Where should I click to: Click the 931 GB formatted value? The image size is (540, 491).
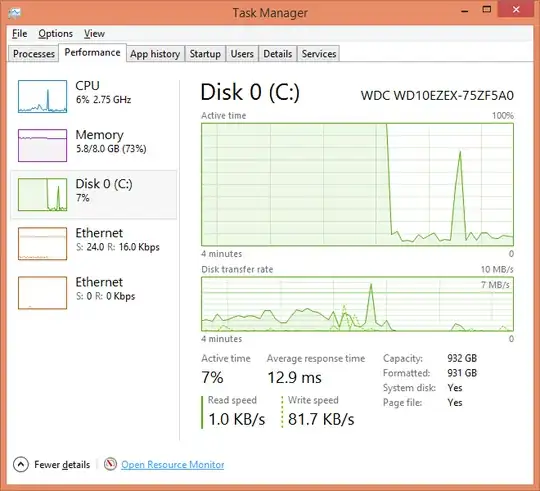pyautogui.click(x=462, y=373)
